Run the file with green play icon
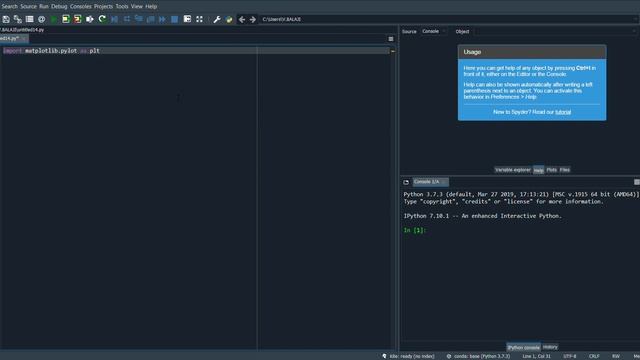This screenshot has height=360, width=640. [53, 19]
